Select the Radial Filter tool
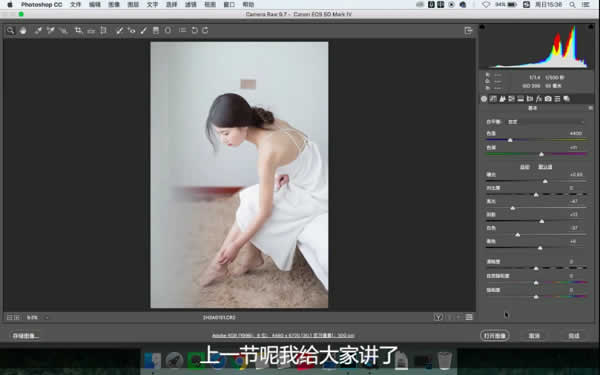 [x=168, y=30]
